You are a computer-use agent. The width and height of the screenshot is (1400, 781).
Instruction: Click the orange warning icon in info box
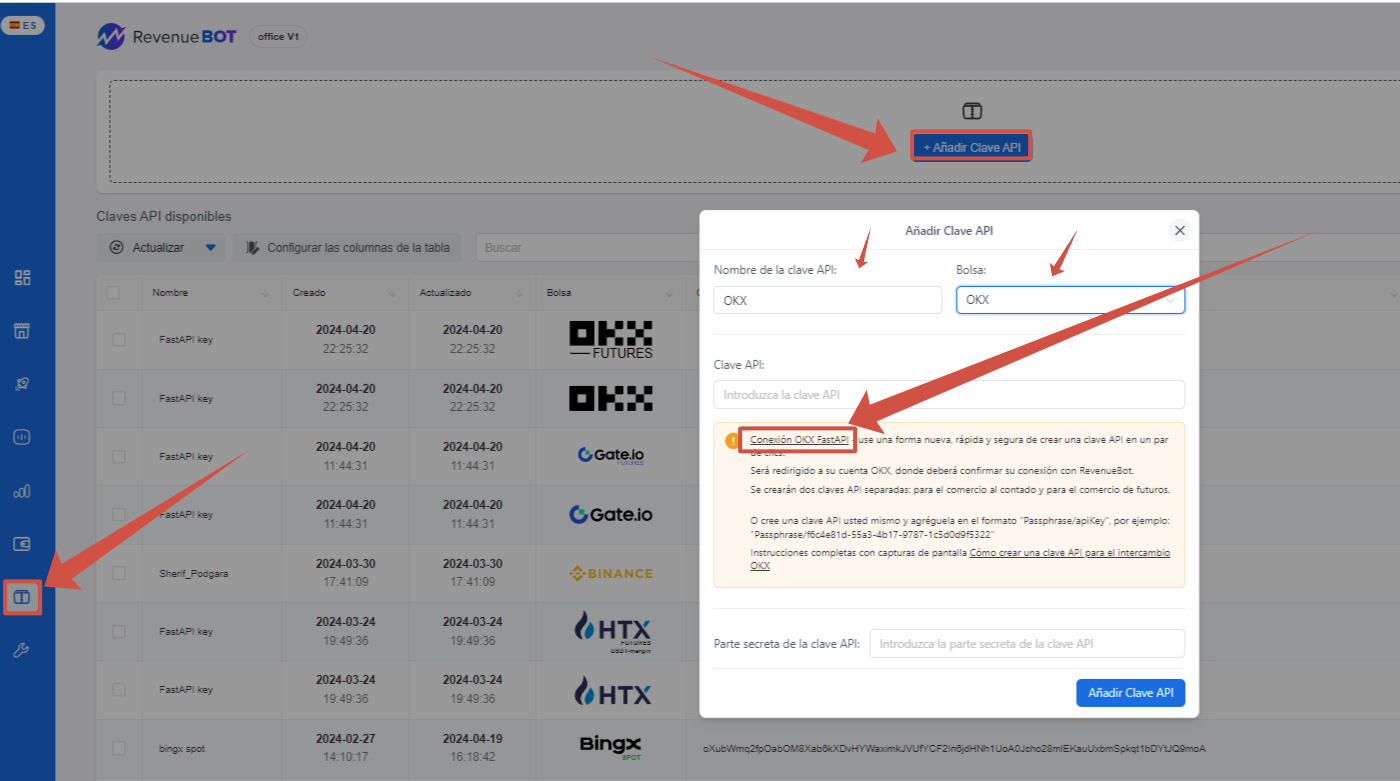tap(733, 440)
